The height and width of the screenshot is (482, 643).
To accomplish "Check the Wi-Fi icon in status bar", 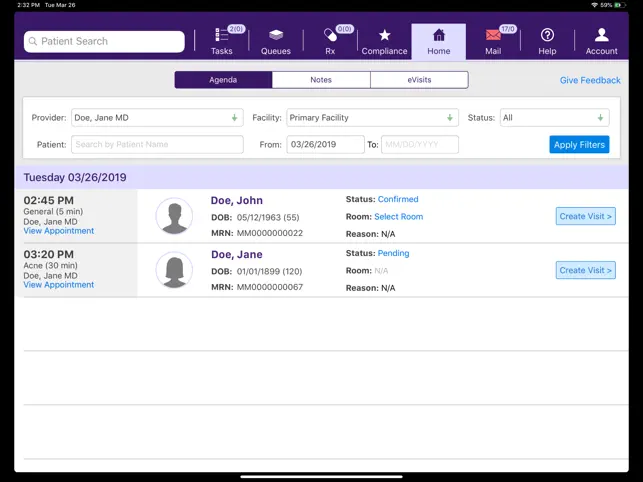I will click(x=594, y=5).
